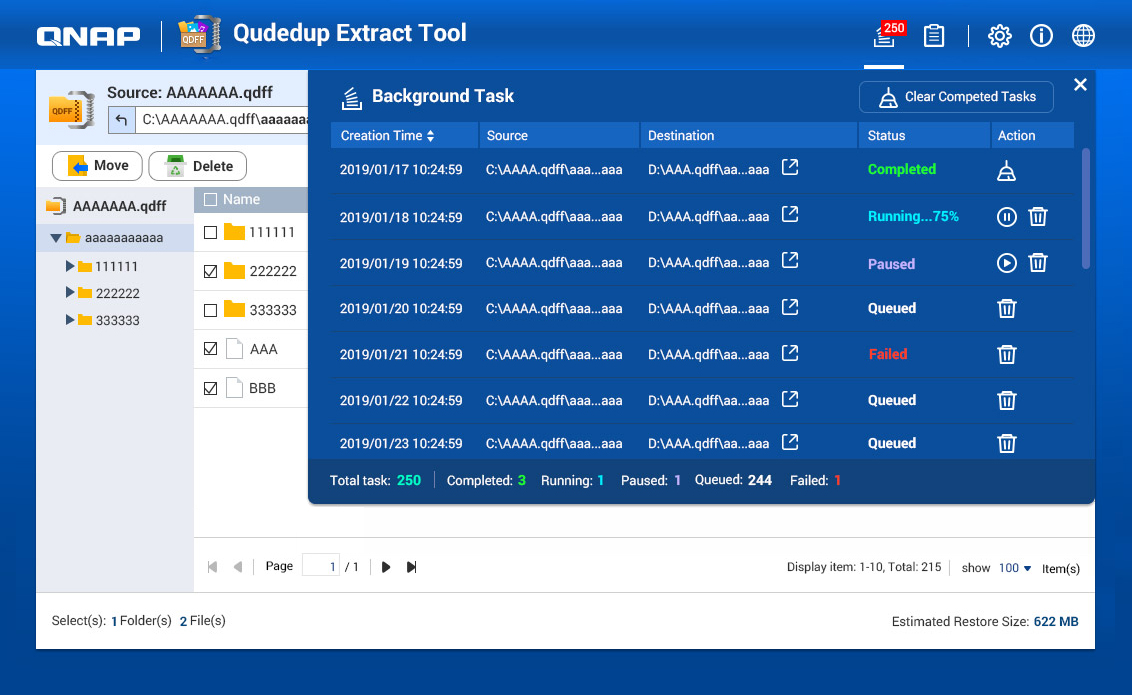The width and height of the screenshot is (1132, 695).
Task: Collapse the aaaaaaaaaaa tree folder
Action: [56, 237]
